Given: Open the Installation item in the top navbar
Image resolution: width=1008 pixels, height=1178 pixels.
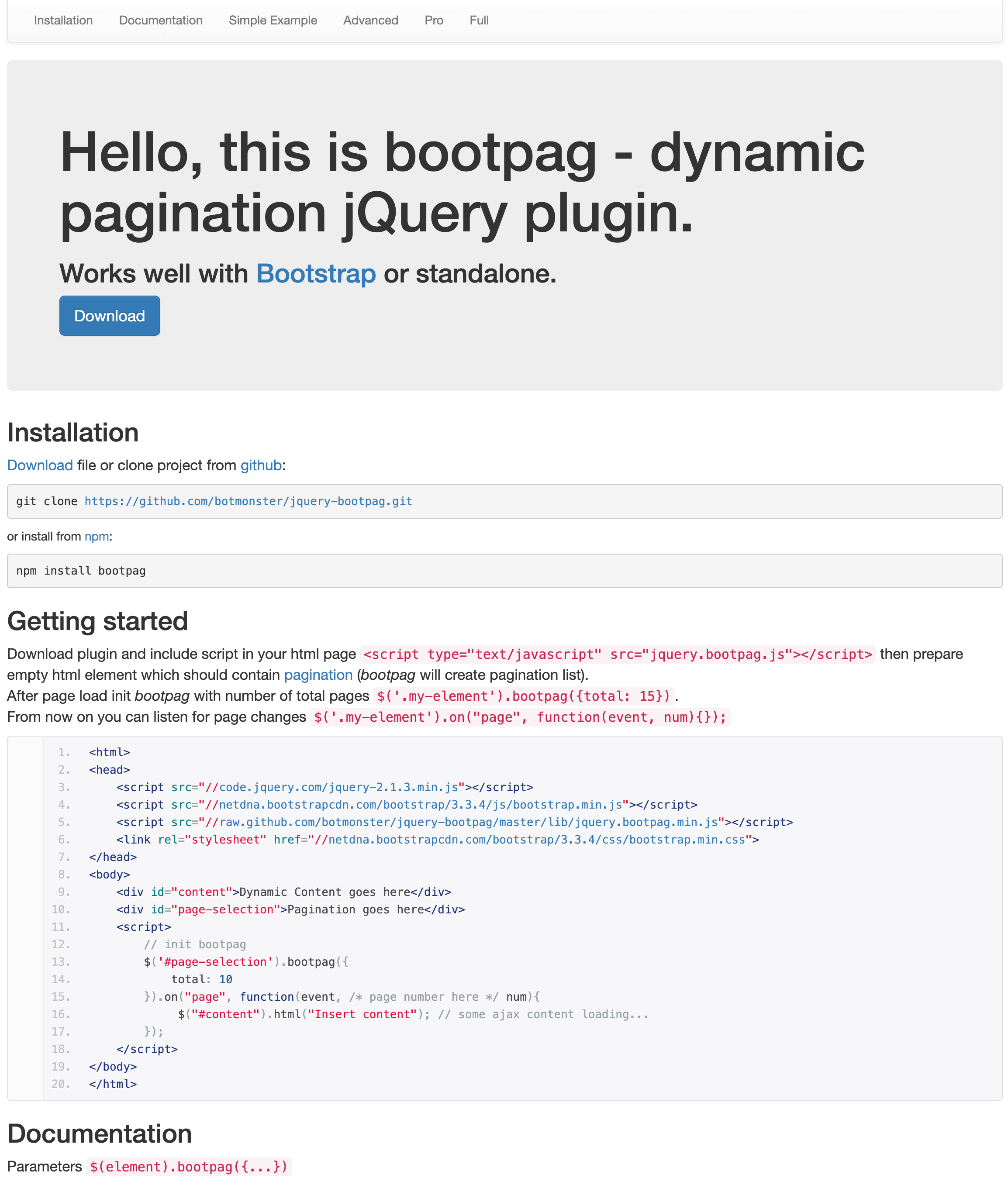Looking at the screenshot, I should [x=63, y=21].
